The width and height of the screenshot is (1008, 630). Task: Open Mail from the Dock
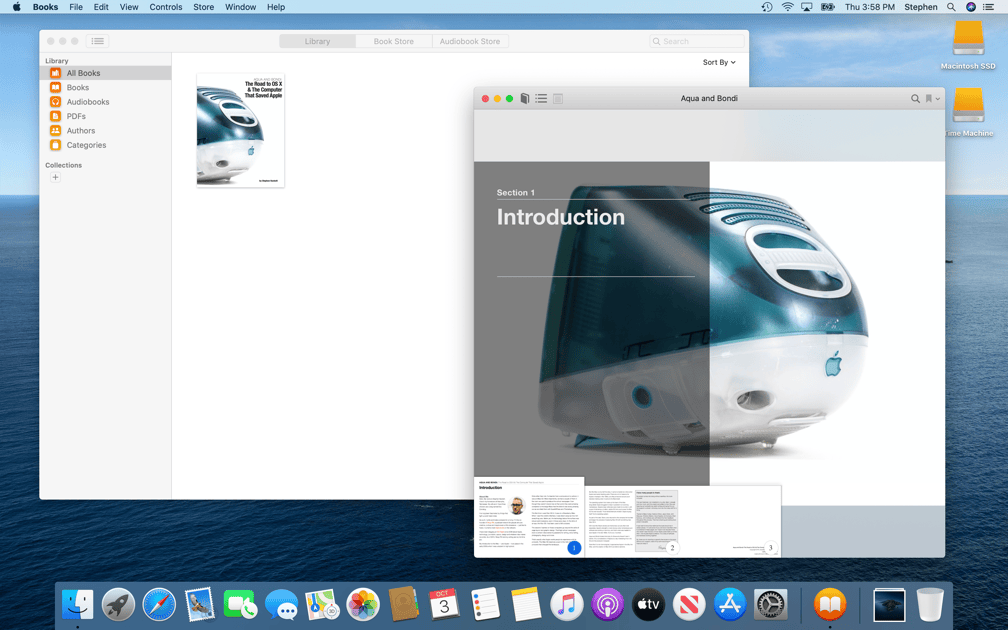pos(199,605)
